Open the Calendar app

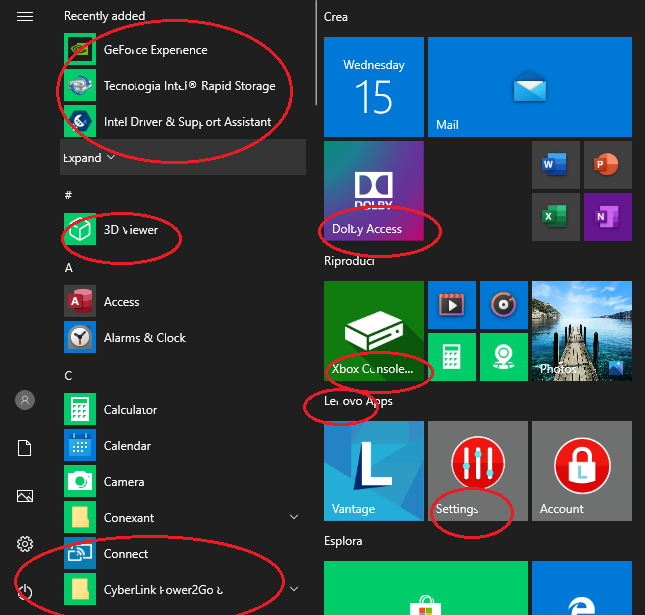183,446
